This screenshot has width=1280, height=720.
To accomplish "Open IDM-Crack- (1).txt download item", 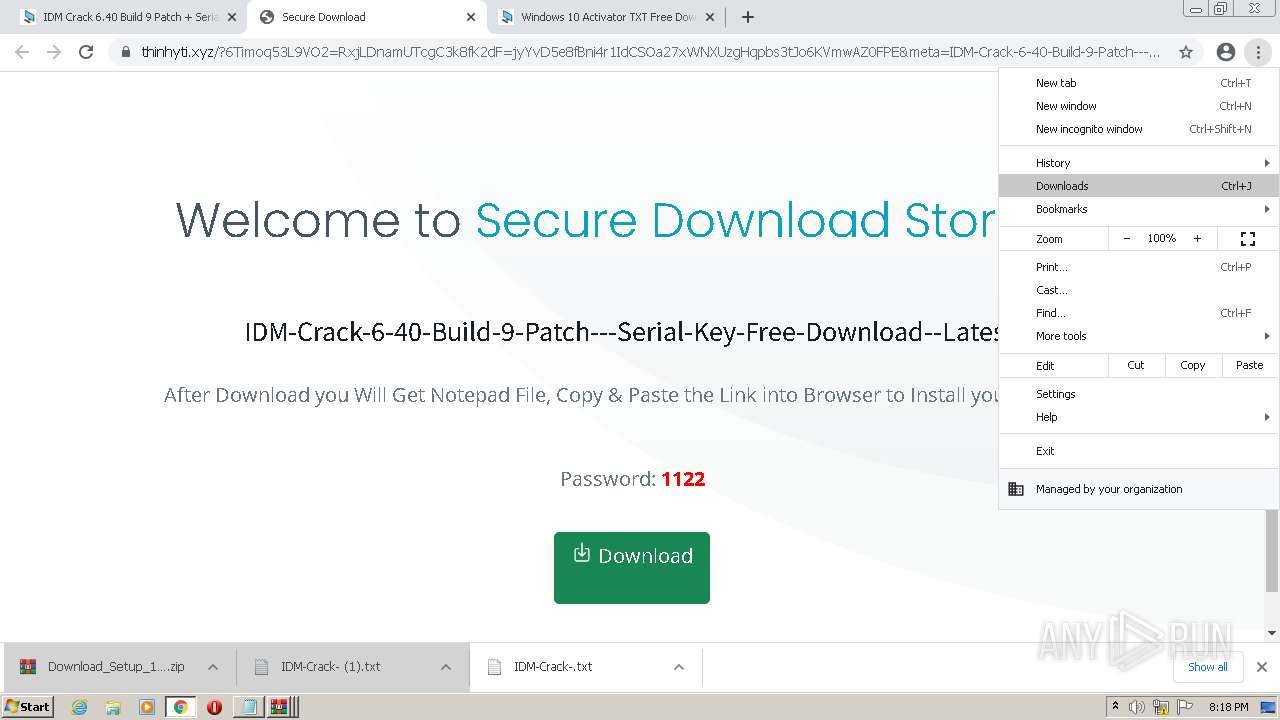I will coord(330,667).
